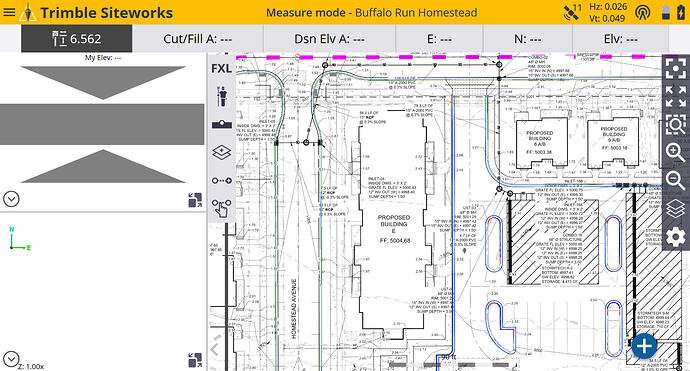Image resolution: width=690 pixels, height=371 pixels.
Task: Select the Dsn Elv A info field
Action: [329, 39]
